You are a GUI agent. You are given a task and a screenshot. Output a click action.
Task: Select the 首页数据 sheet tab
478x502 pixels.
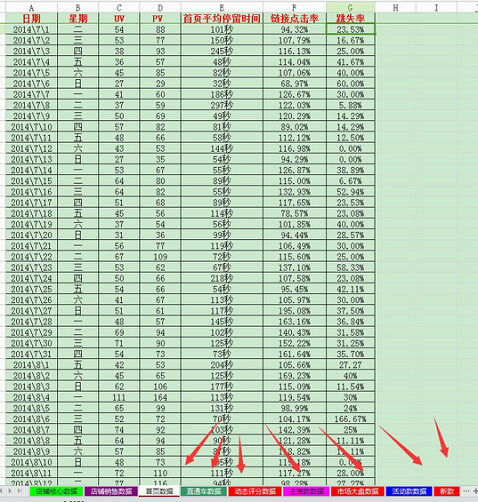pos(159,491)
